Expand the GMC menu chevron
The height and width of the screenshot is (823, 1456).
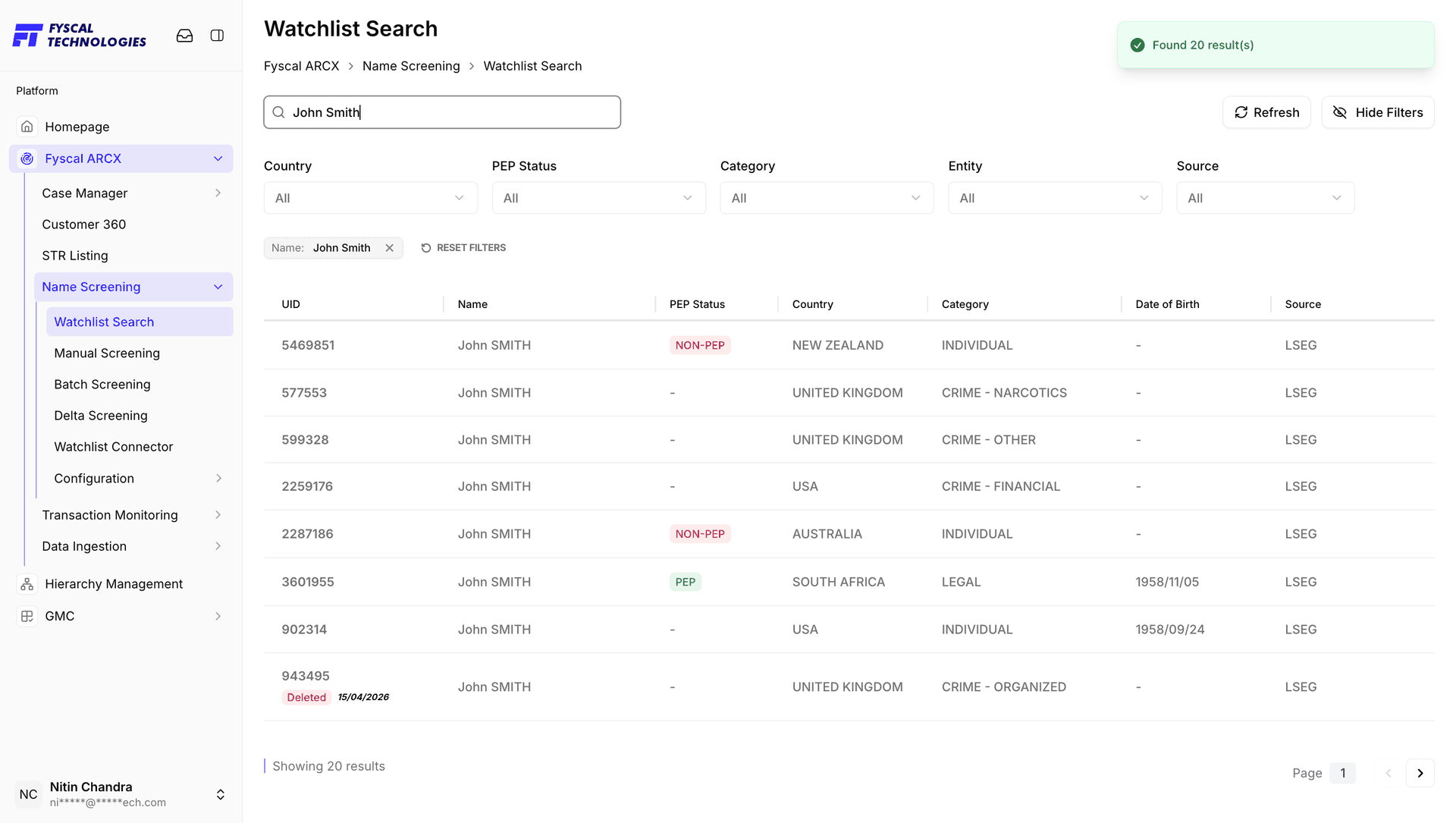[x=218, y=616]
